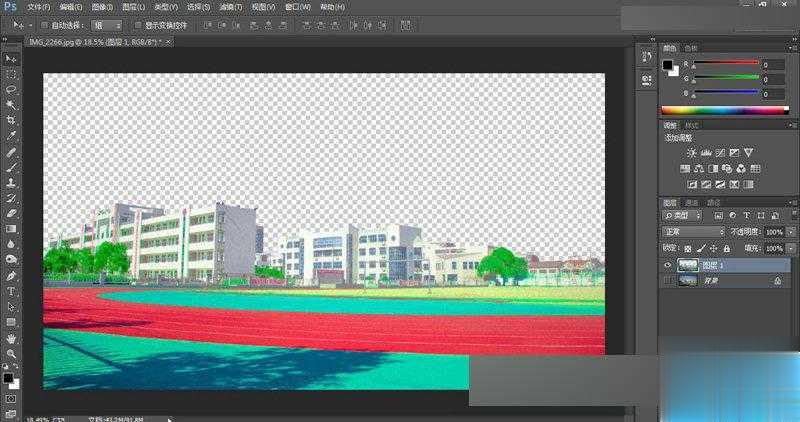Pick a color from the spectrum ramp
This screenshot has width=800, height=422.
pyautogui.click(x=725, y=110)
